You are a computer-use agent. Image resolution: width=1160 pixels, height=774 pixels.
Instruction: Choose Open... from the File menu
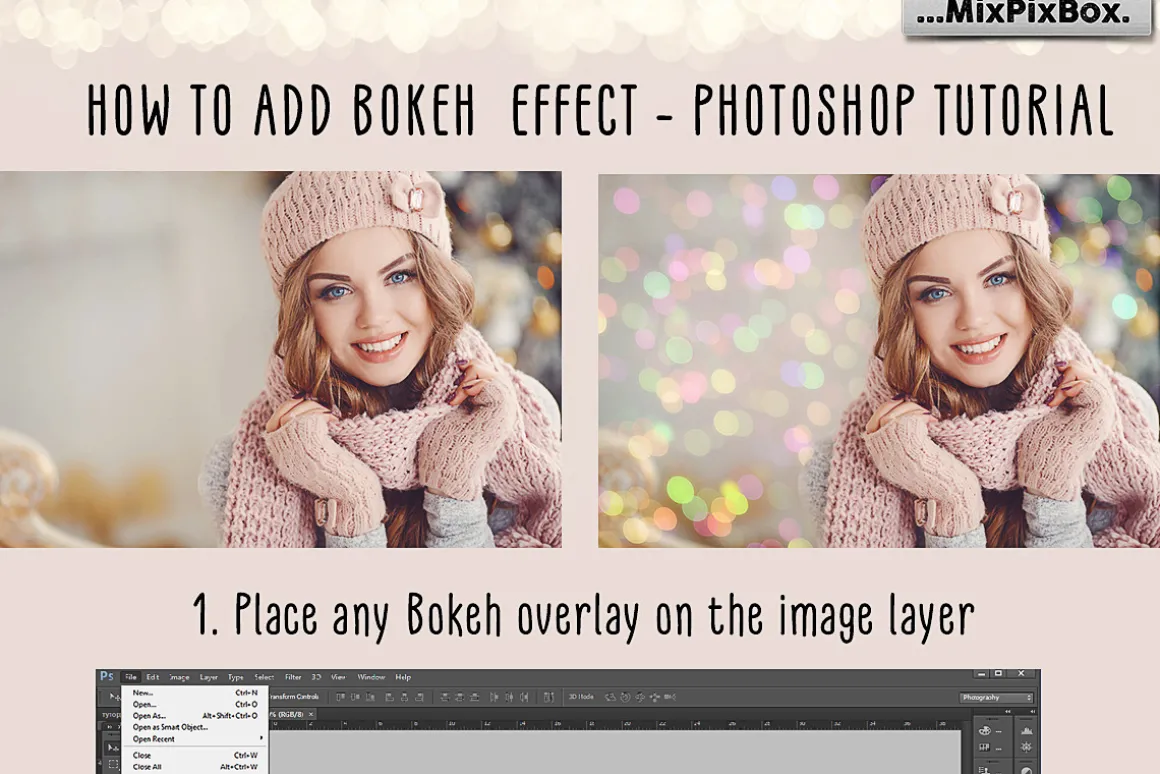[195, 704]
